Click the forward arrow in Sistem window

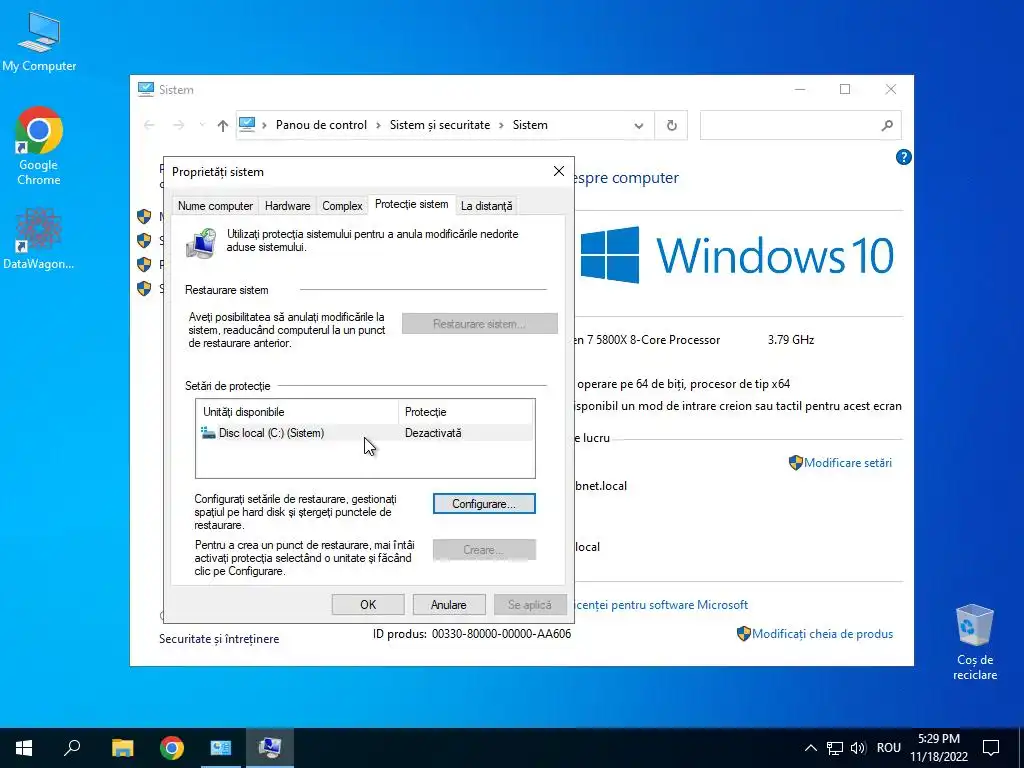tap(178, 125)
